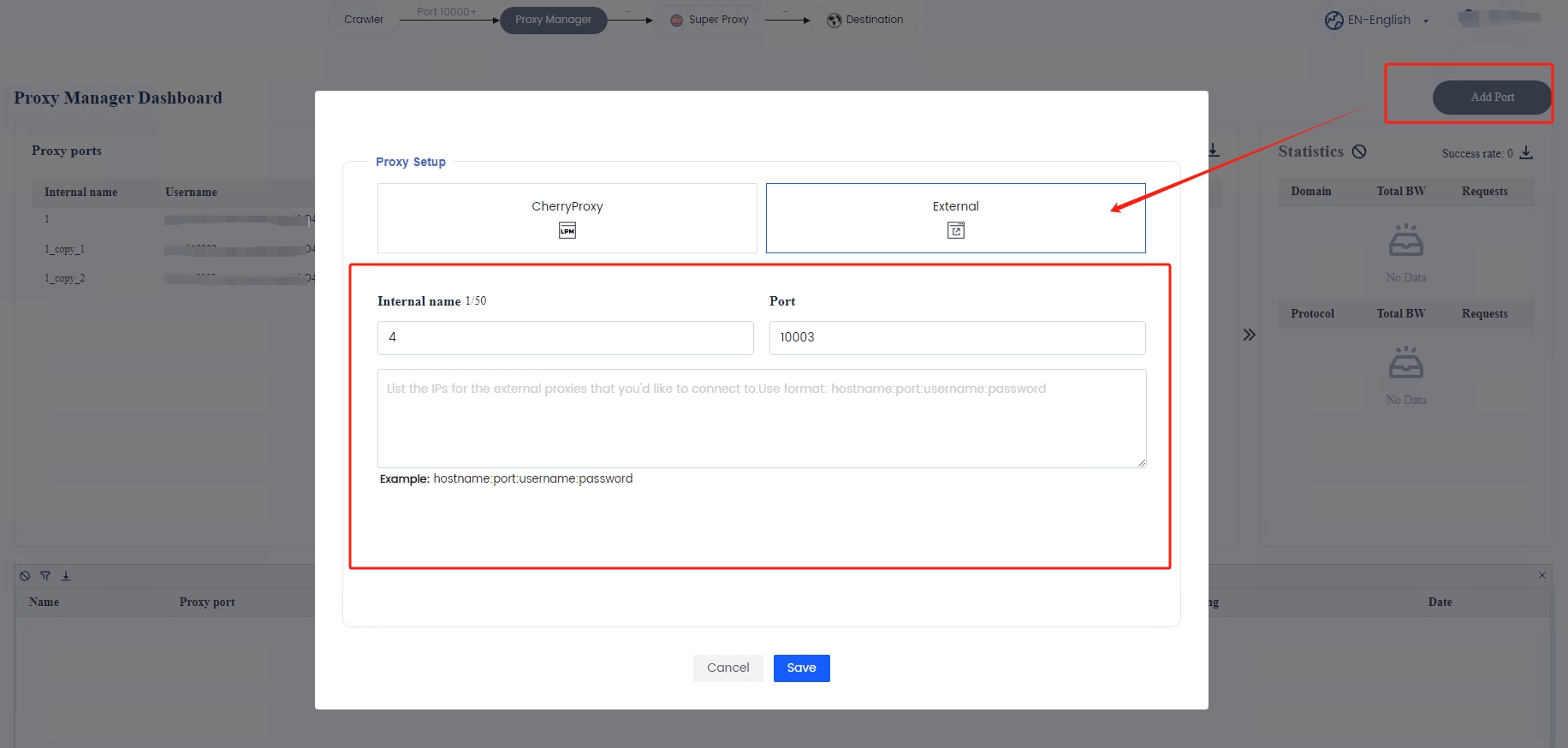The width and height of the screenshot is (1568, 748).
Task: Select the Proxy Manager step in flow bar
Action: point(553,20)
